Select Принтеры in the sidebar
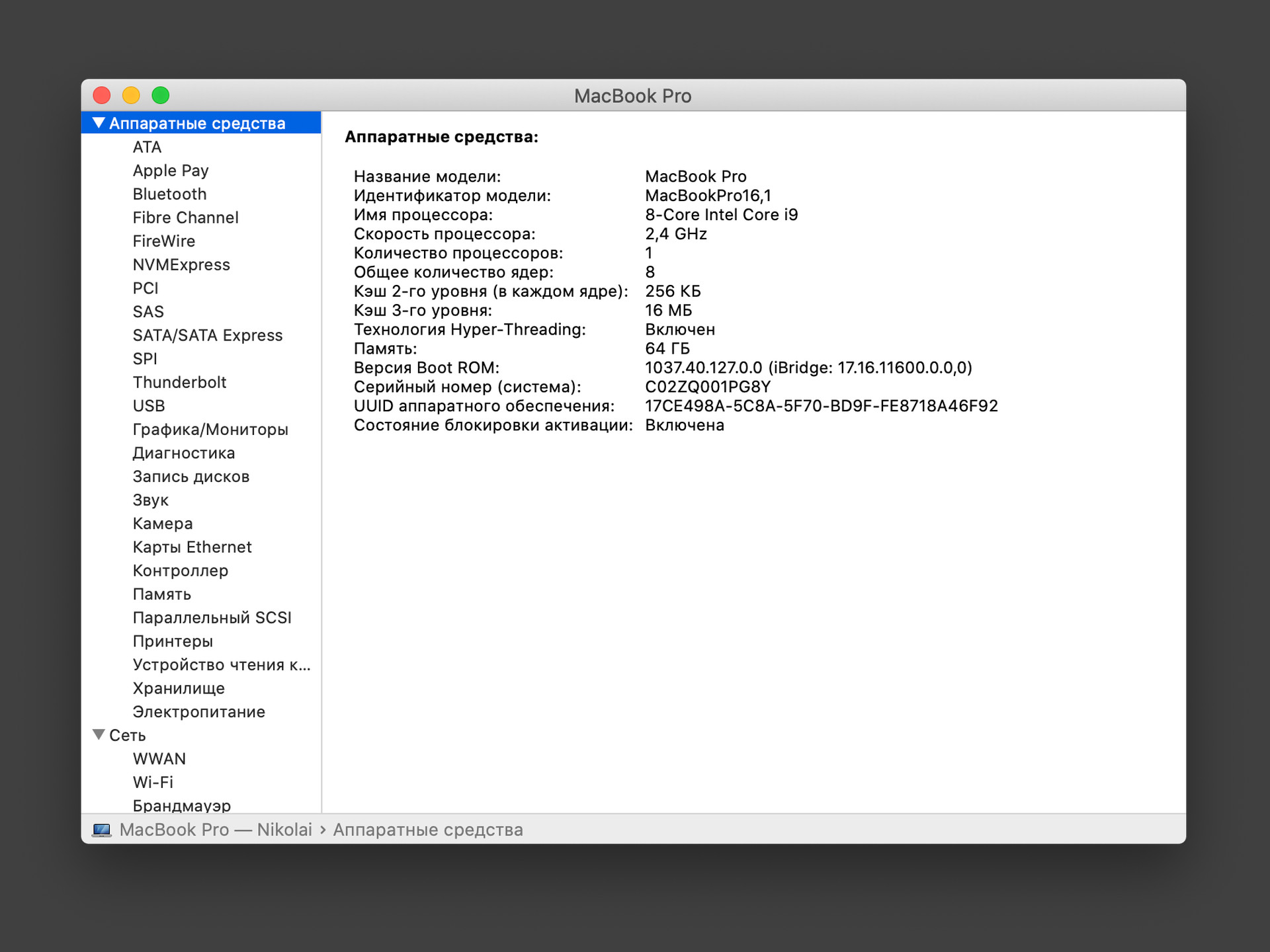The width and height of the screenshot is (1270, 952). coord(173,641)
